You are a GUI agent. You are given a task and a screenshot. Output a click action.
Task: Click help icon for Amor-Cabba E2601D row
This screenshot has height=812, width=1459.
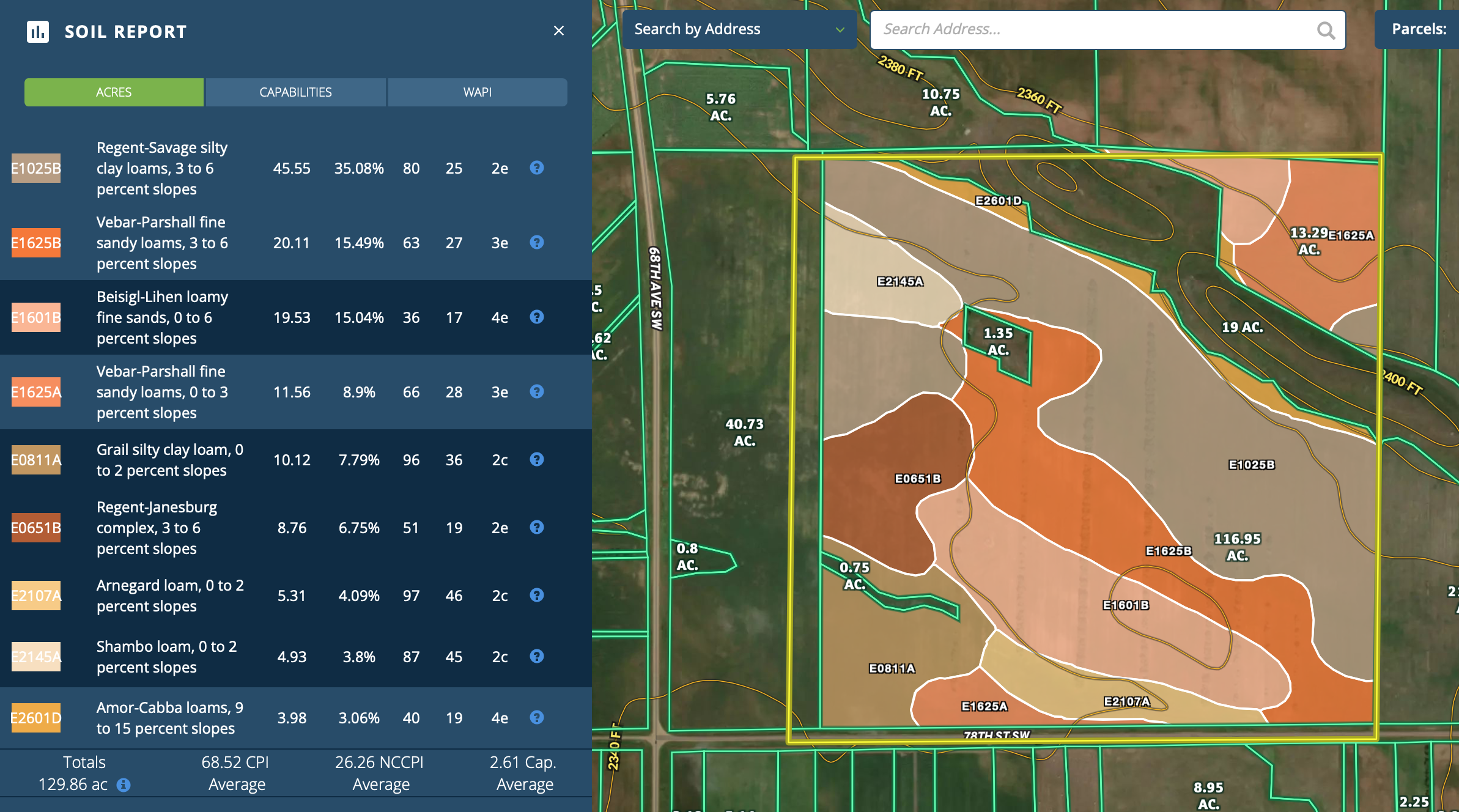[536, 717]
